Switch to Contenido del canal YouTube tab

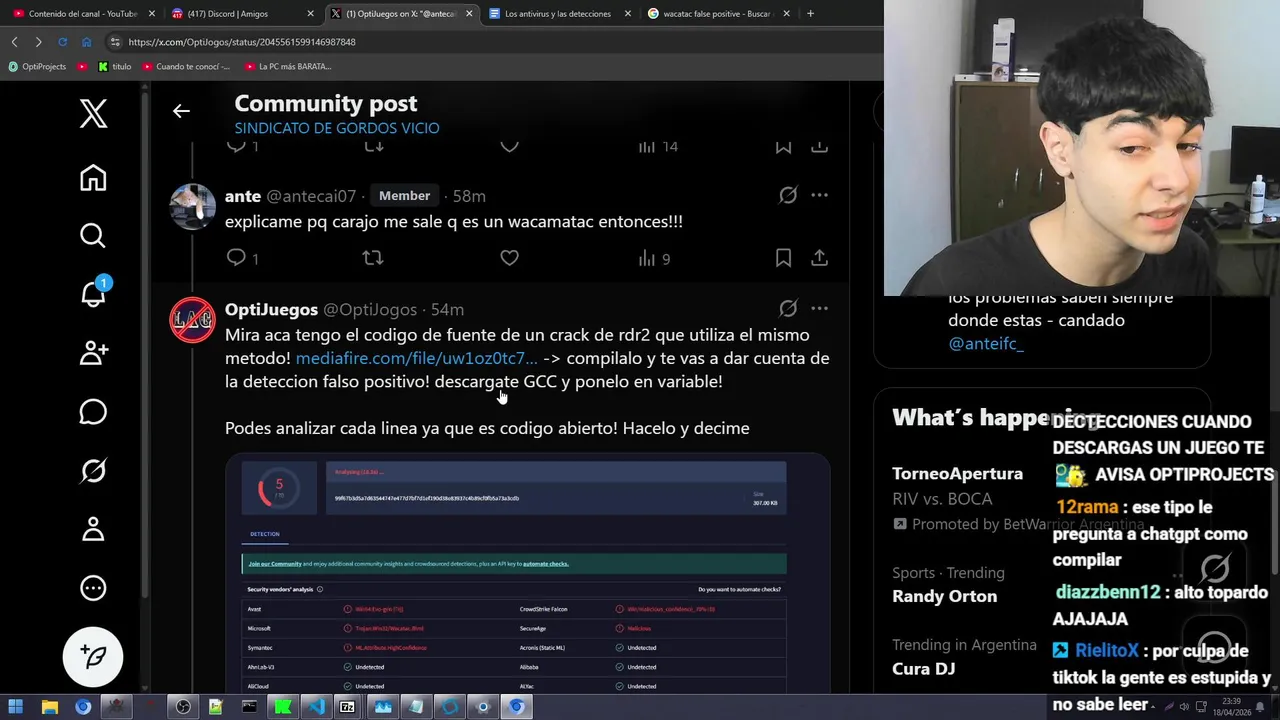pos(82,14)
